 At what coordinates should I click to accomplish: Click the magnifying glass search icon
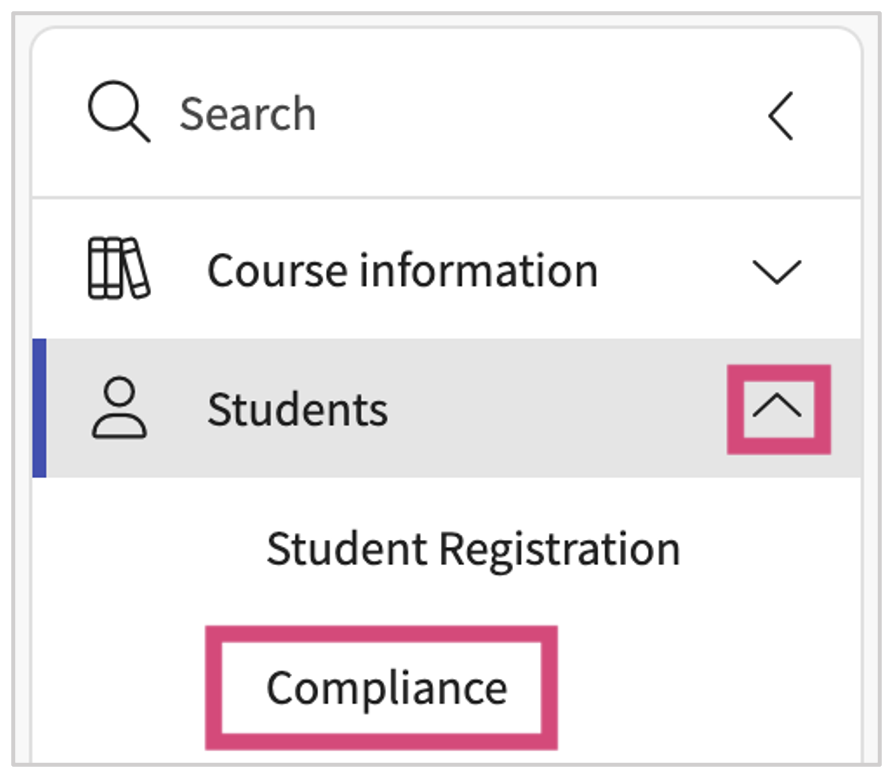point(118,112)
